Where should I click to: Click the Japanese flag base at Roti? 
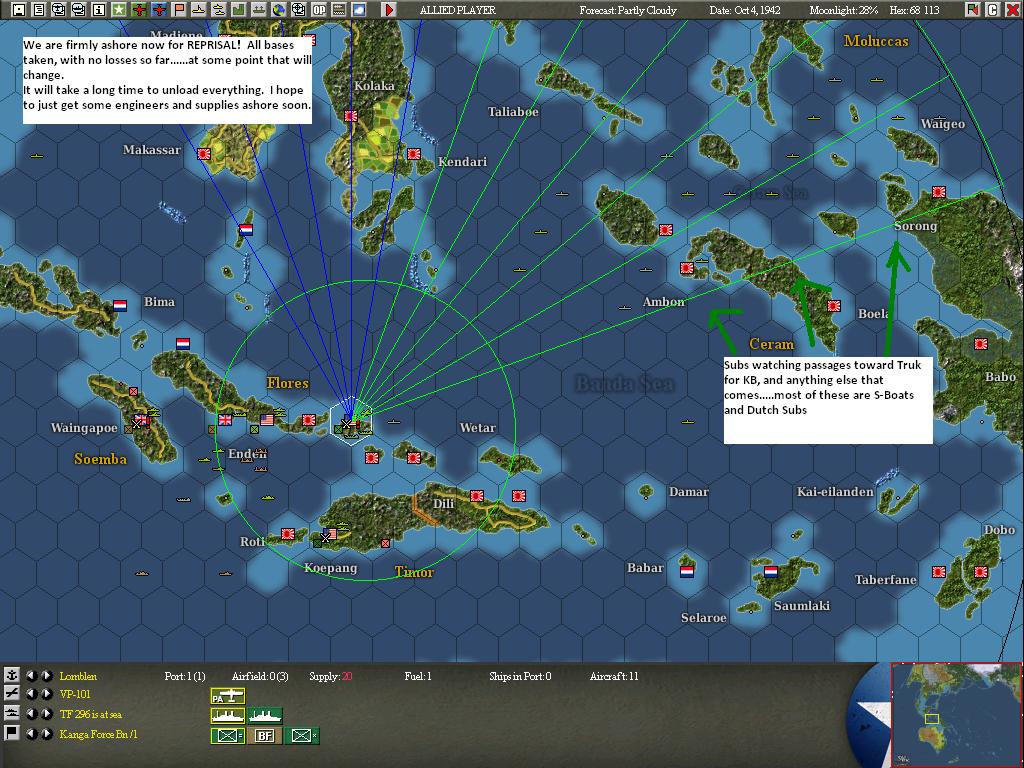287,534
